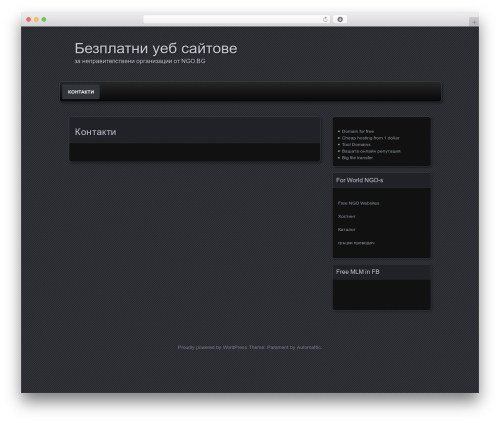Click the yellow minimize window dot
The image size is (500, 423).
click(x=36, y=19)
